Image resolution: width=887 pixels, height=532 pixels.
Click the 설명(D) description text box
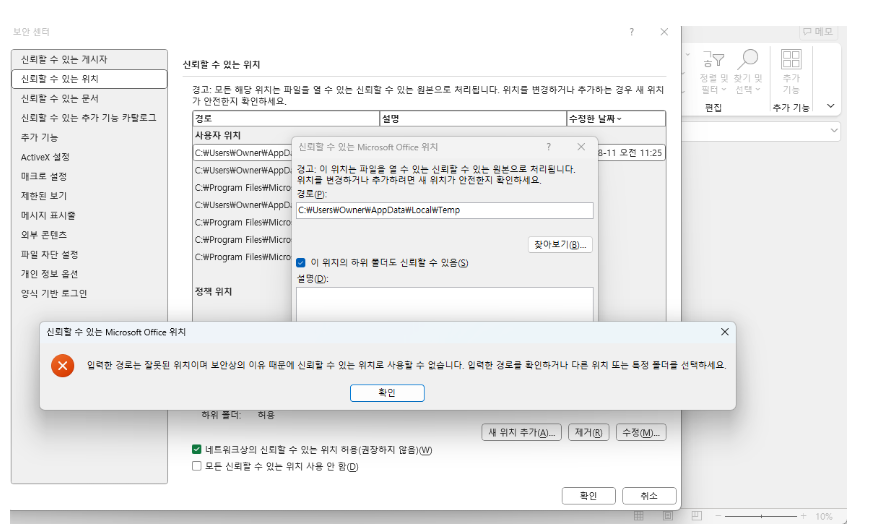pos(445,304)
